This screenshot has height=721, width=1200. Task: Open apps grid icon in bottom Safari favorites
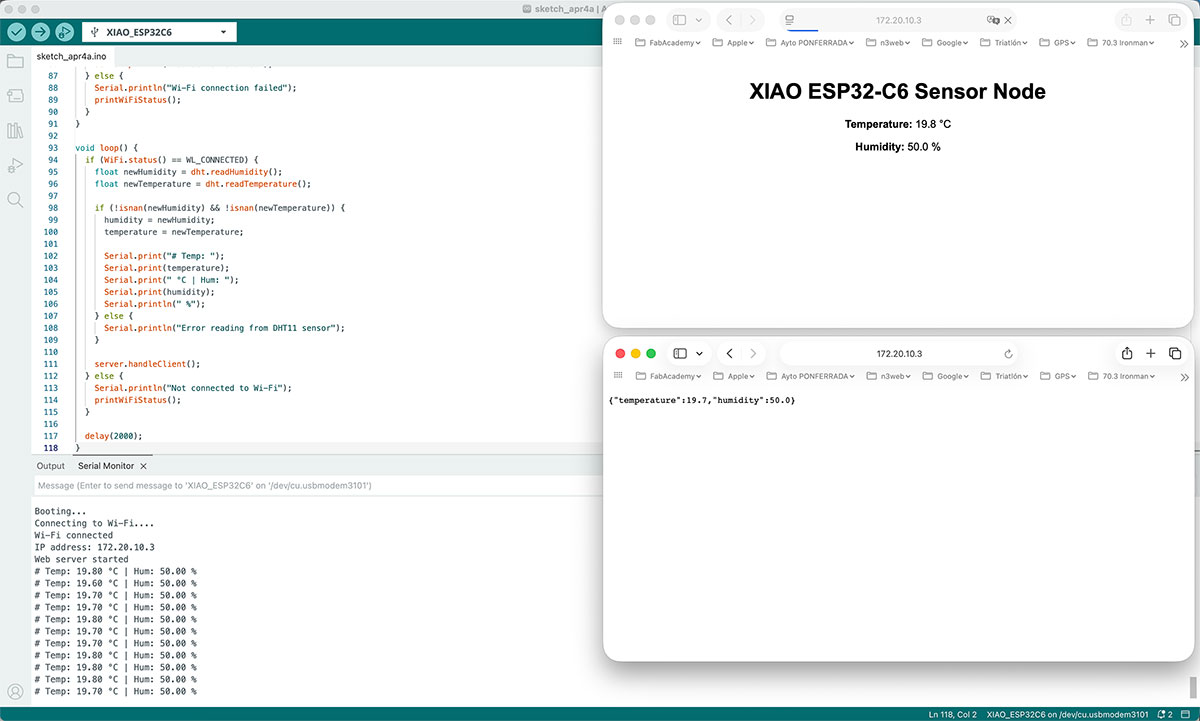point(617,376)
